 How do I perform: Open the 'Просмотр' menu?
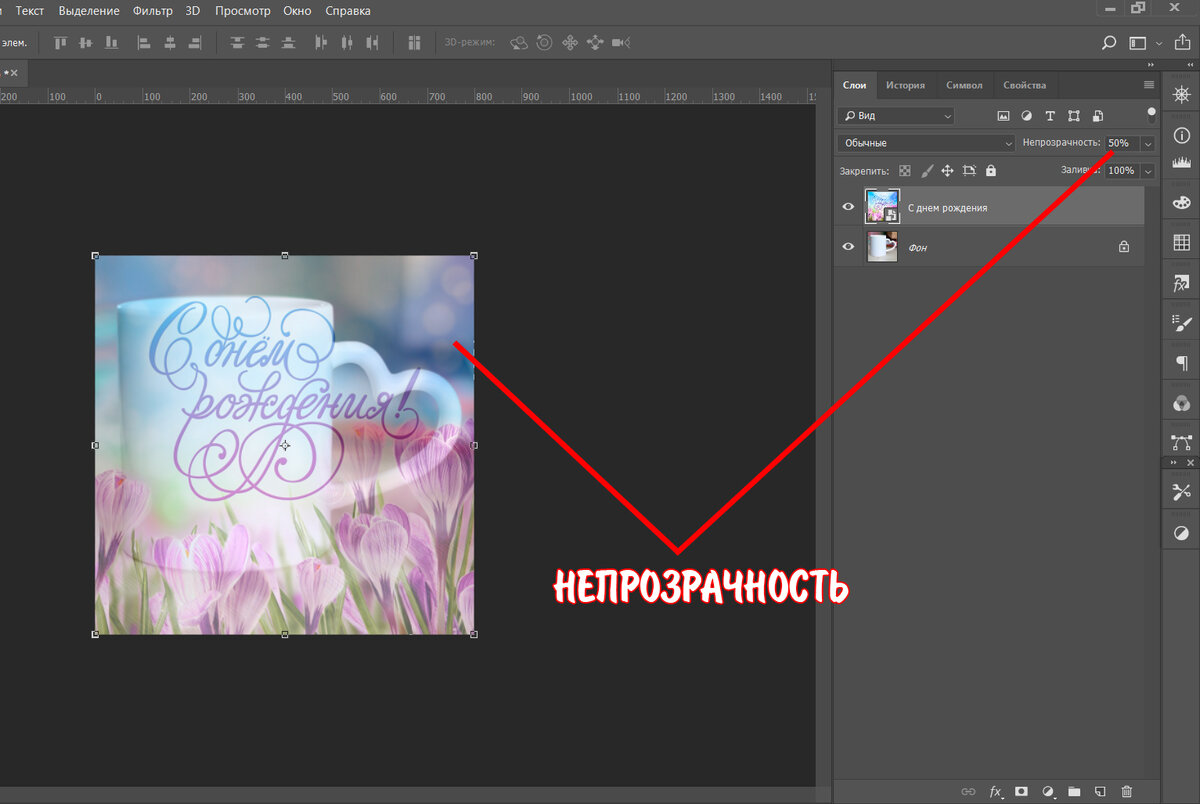pos(243,11)
